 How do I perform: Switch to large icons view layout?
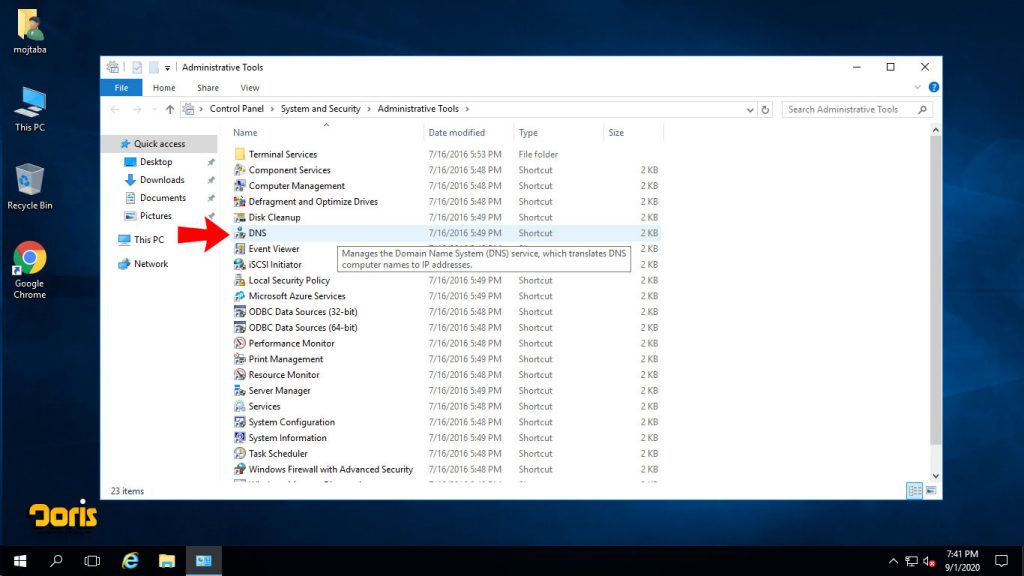(931, 490)
